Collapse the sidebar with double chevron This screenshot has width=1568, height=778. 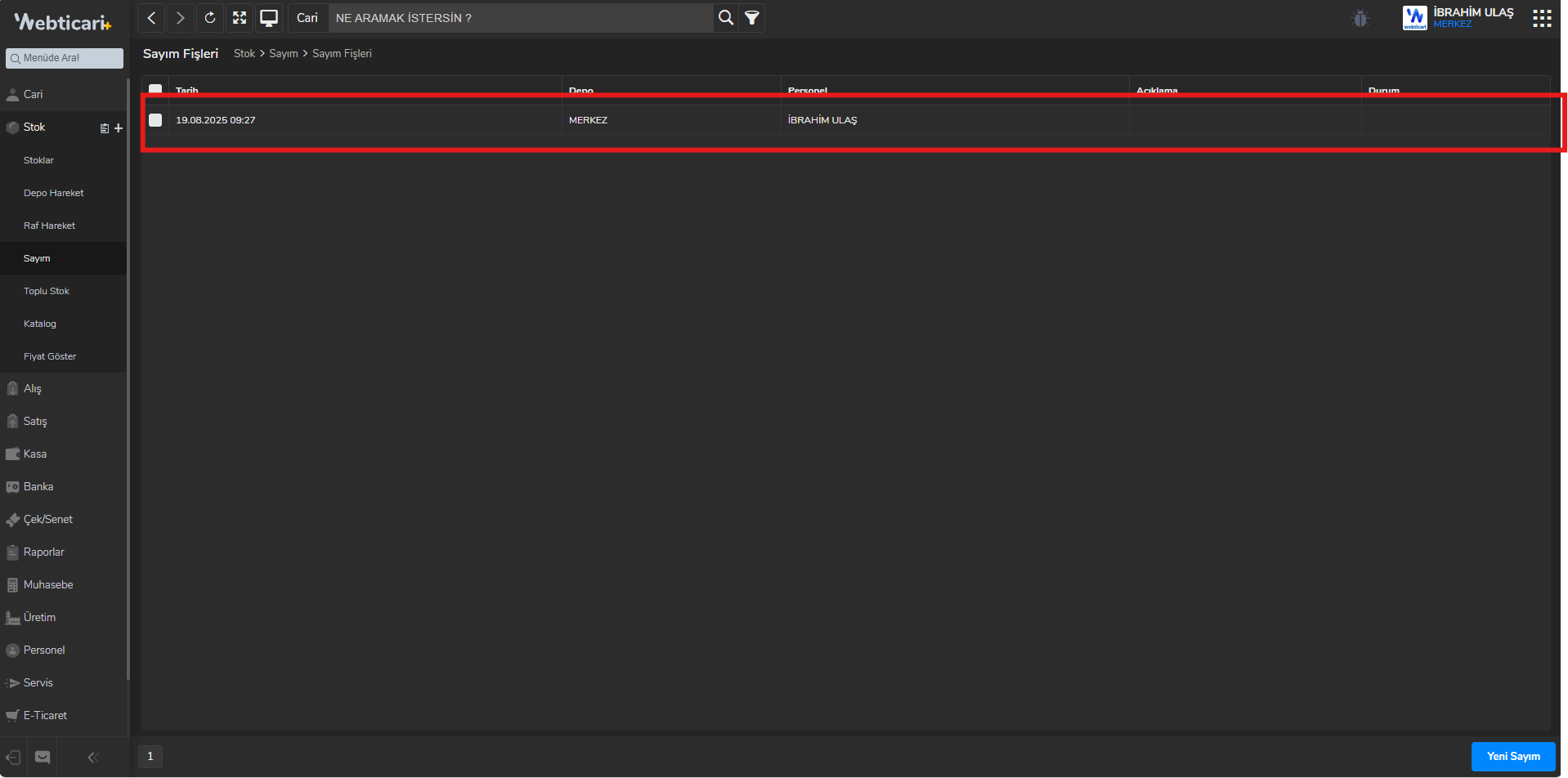click(x=93, y=758)
